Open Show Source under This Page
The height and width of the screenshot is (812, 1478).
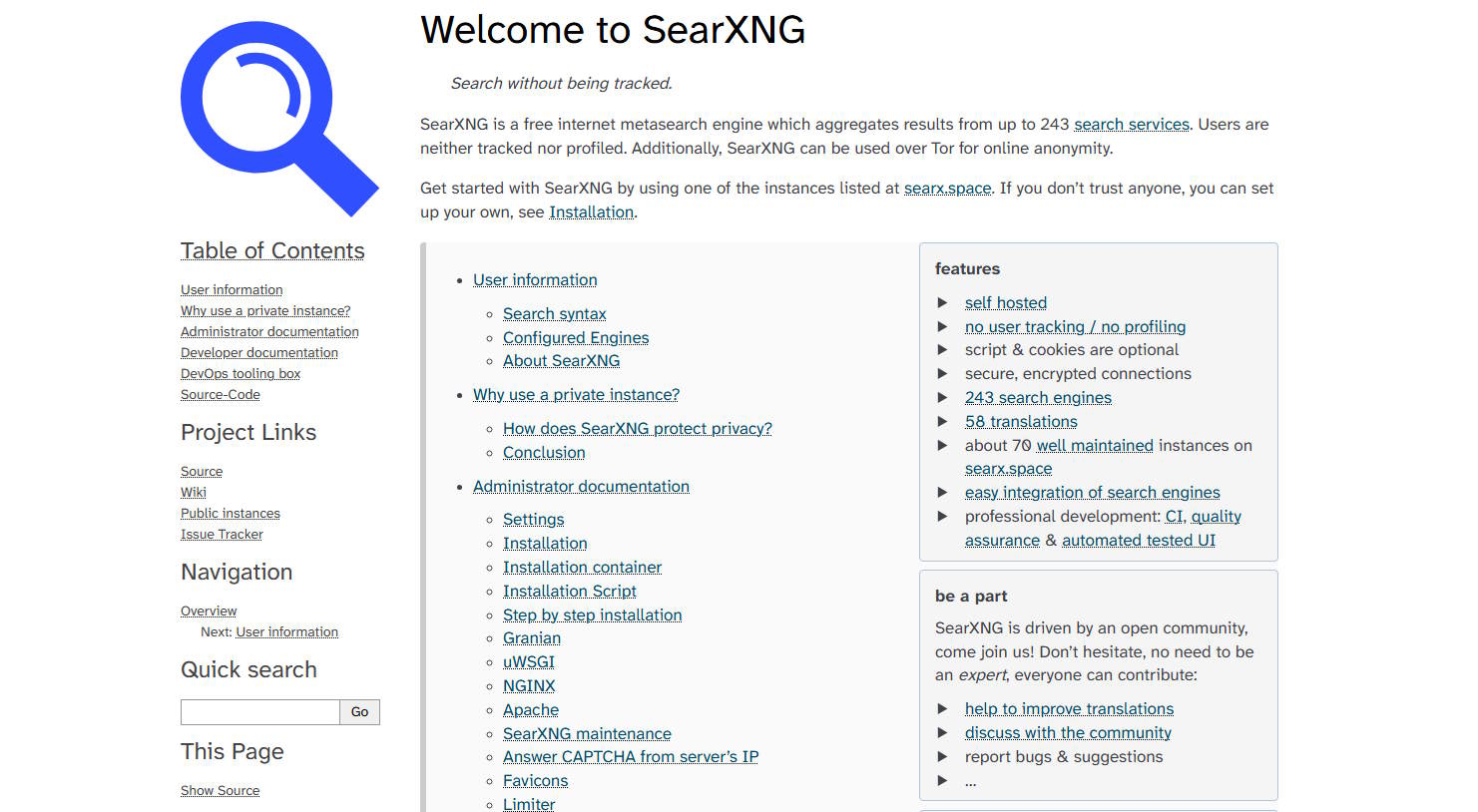[220, 791]
